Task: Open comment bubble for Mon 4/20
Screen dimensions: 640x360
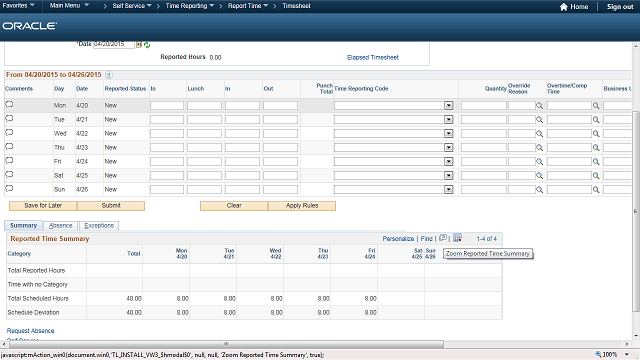Action: (9, 104)
